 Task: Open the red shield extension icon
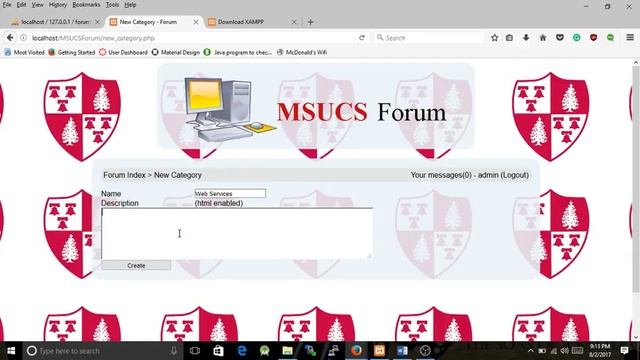click(x=593, y=38)
